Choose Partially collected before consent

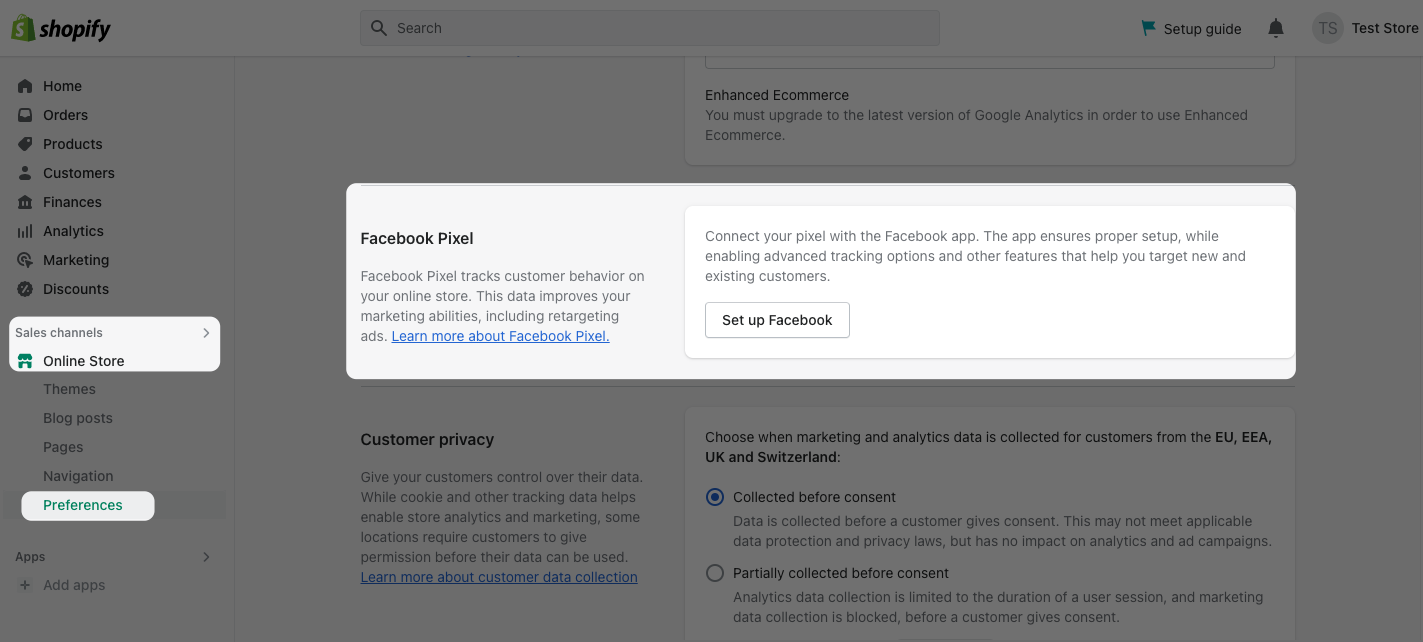715,573
